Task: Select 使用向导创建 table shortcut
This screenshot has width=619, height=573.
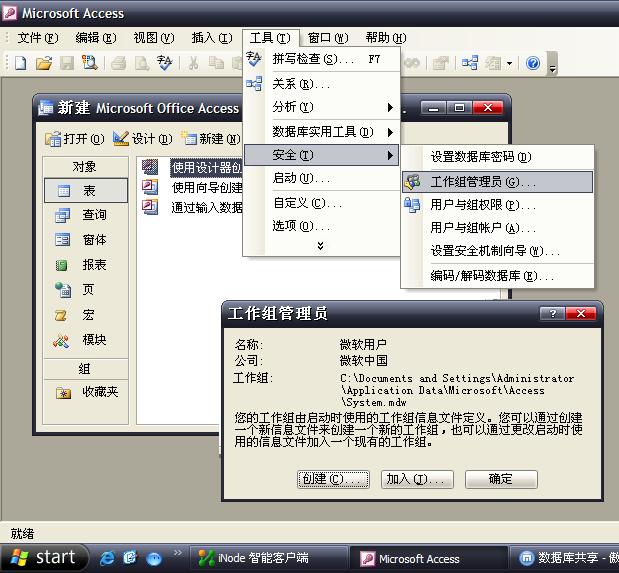Action: (x=207, y=188)
